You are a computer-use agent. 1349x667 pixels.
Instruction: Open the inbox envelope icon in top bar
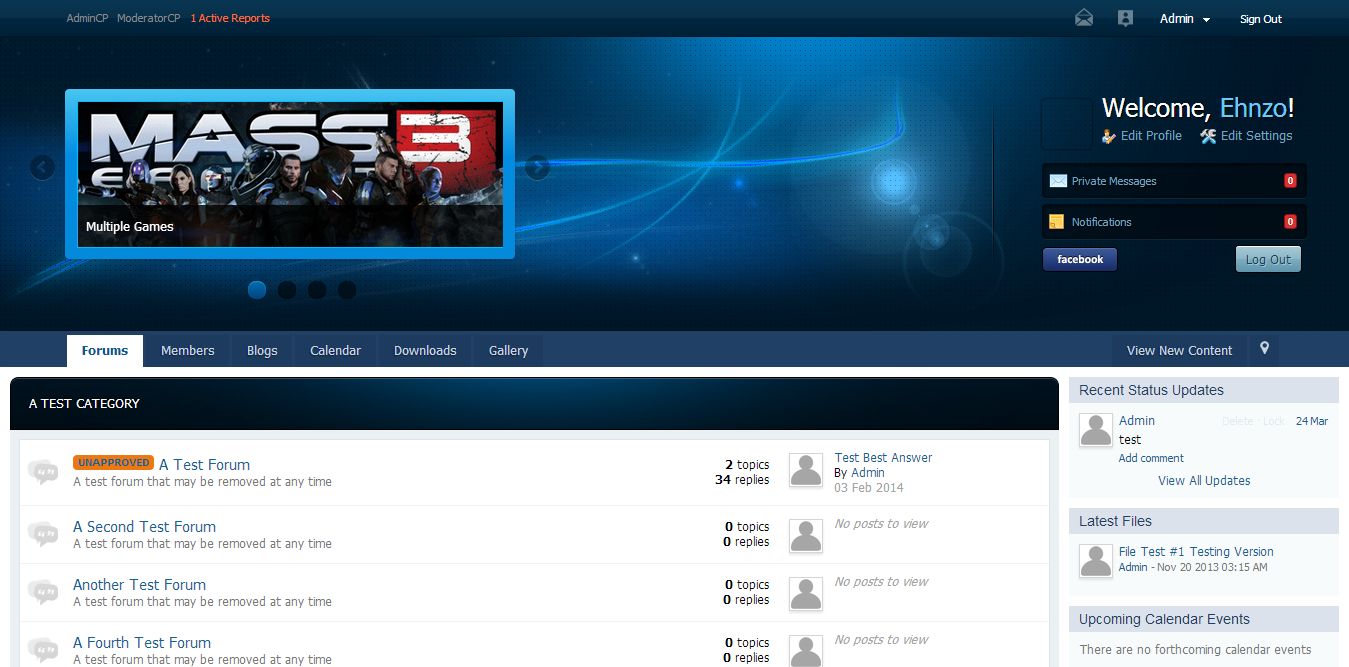[x=1084, y=18]
